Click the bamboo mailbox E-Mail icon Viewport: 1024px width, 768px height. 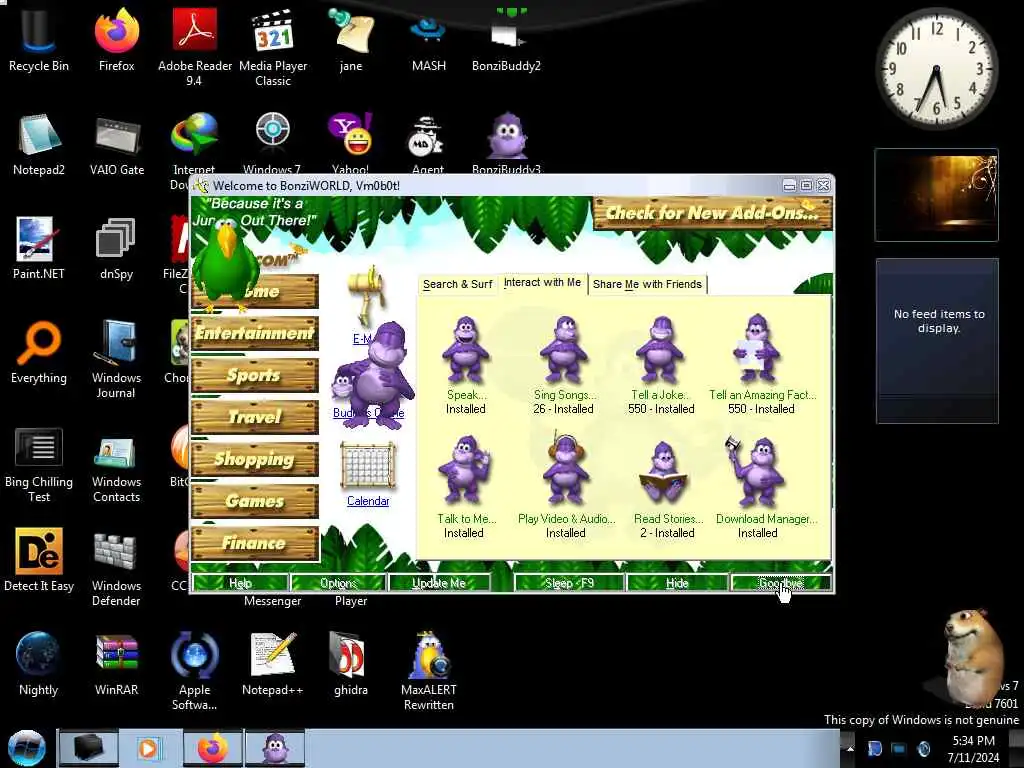coord(368,294)
